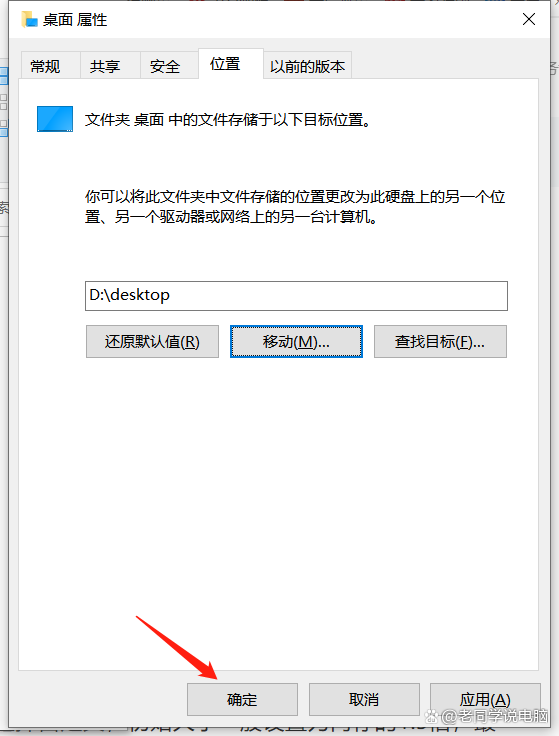The width and height of the screenshot is (559, 736).
Task: Open 查找目标(F)... to locate the folder
Action: [440, 342]
